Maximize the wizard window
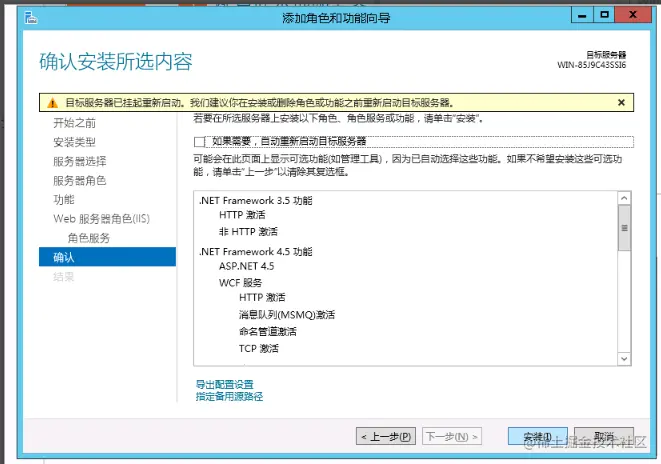Viewport: 661px width, 464px height. point(604,15)
